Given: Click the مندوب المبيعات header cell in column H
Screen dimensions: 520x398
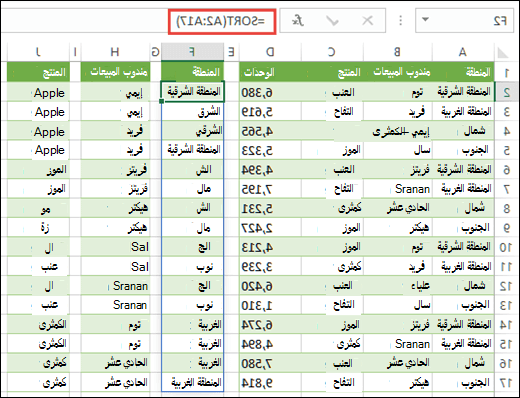Looking at the screenshot, I should 115,72.
